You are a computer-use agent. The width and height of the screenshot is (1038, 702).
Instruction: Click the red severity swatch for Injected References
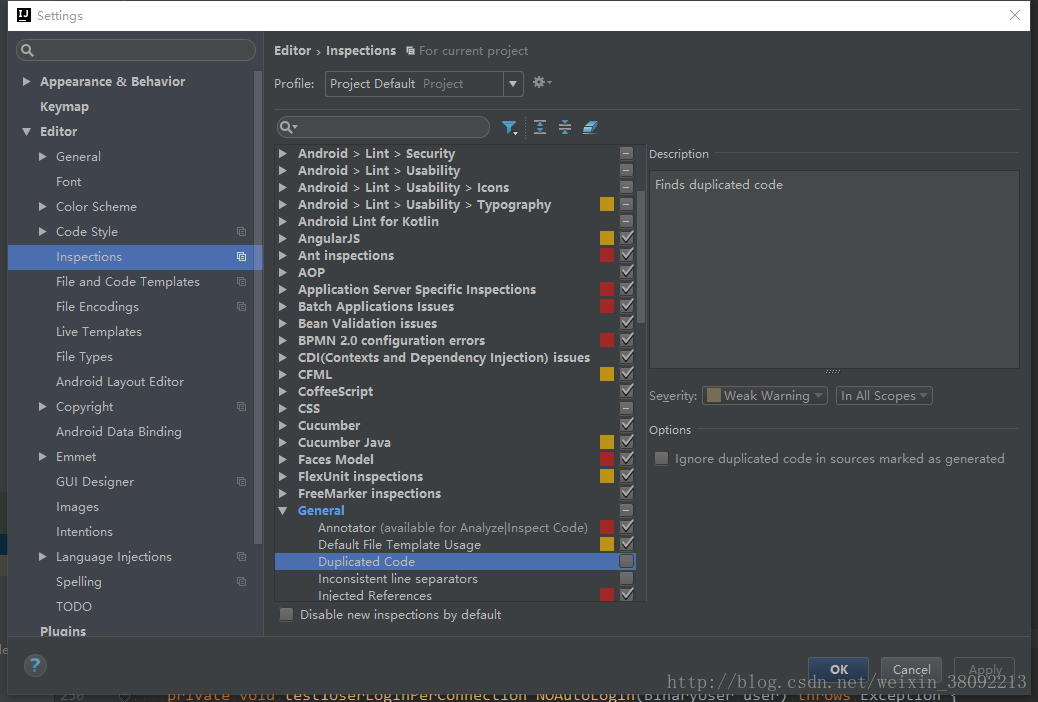(606, 594)
